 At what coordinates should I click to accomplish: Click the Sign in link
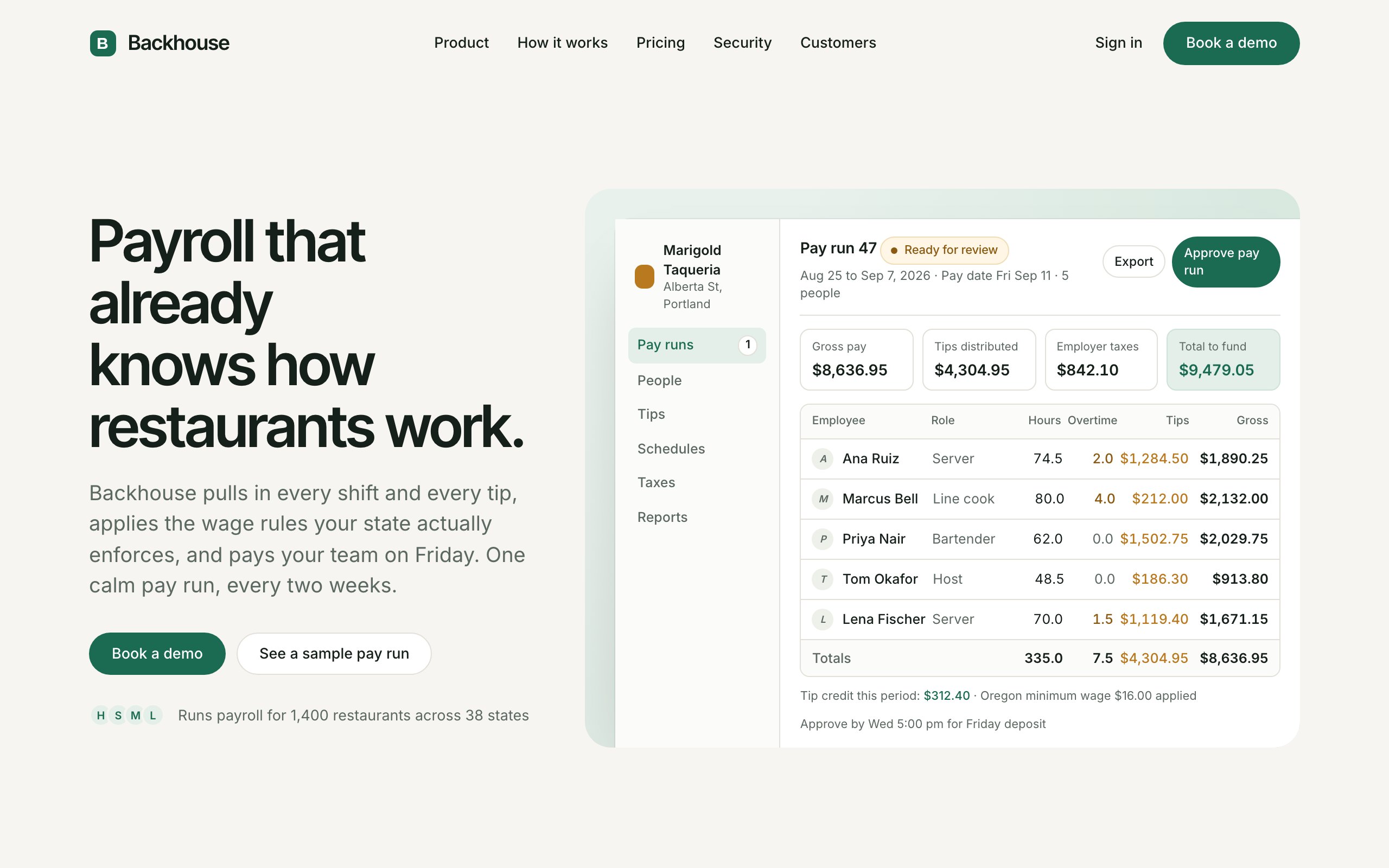[x=1118, y=43]
